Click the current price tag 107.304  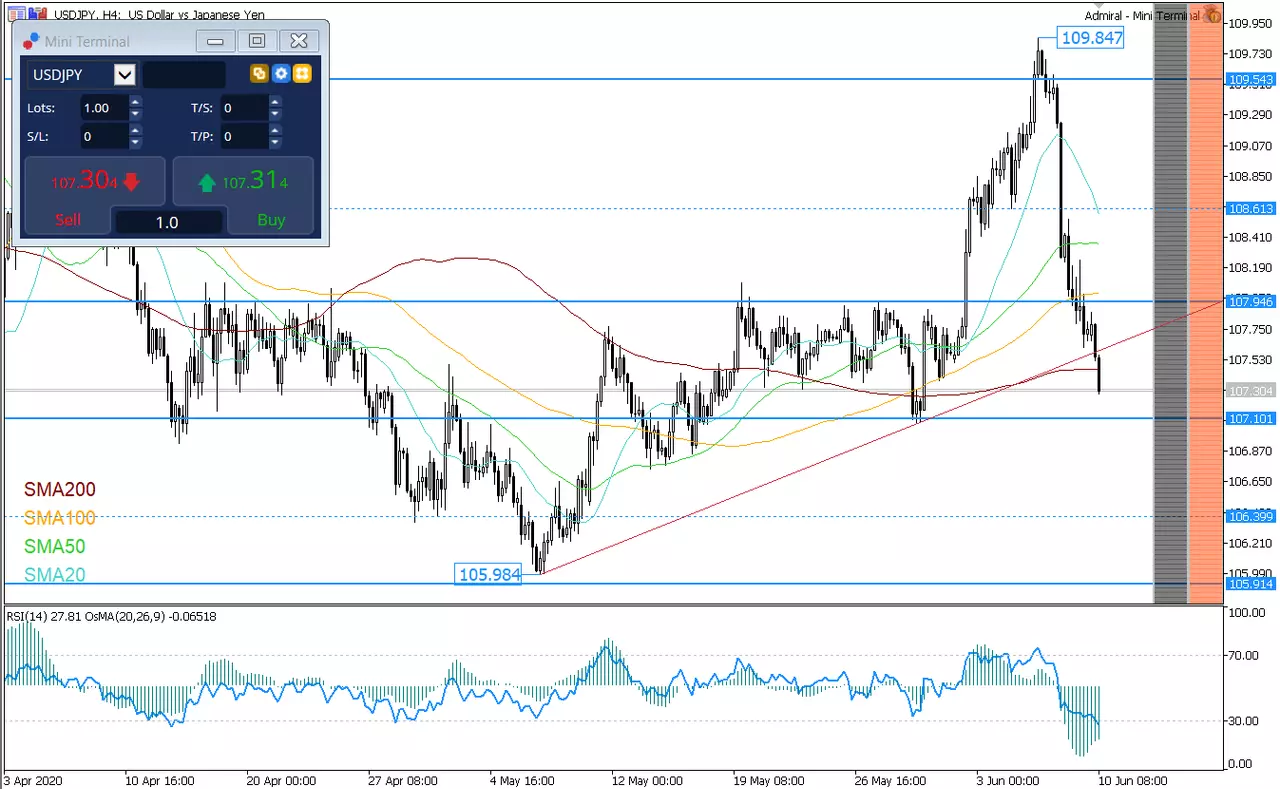point(1250,391)
